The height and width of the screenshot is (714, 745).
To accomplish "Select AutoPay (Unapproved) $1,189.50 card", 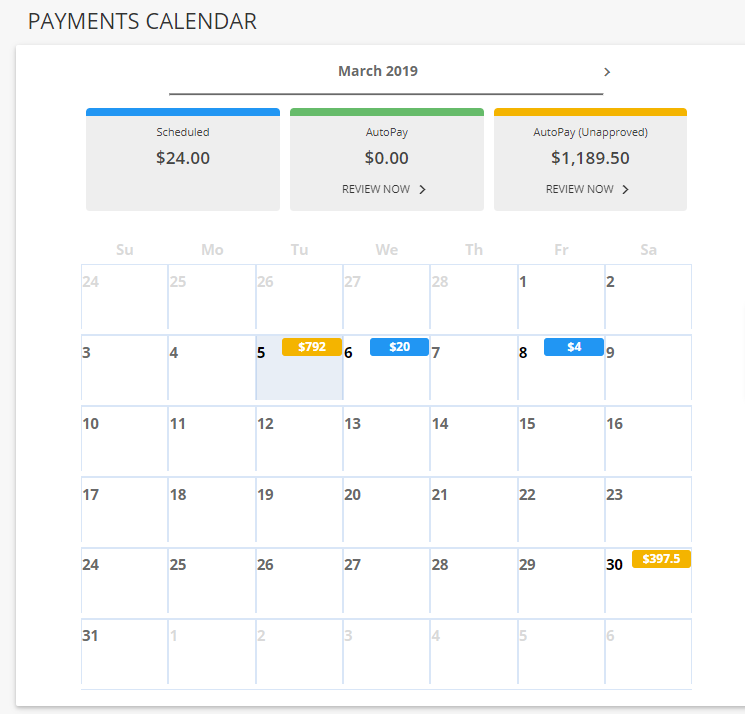I will click(x=590, y=160).
